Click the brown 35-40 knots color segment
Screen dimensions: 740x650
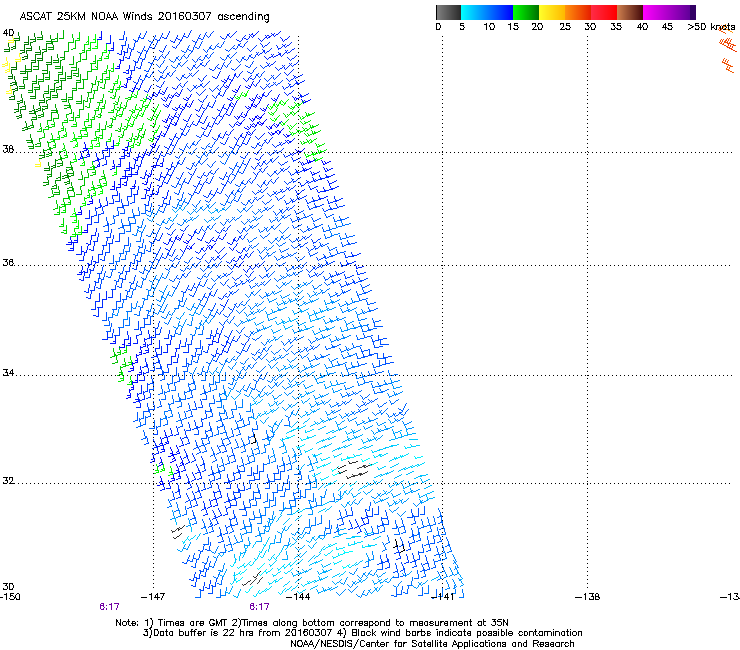click(630, 12)
